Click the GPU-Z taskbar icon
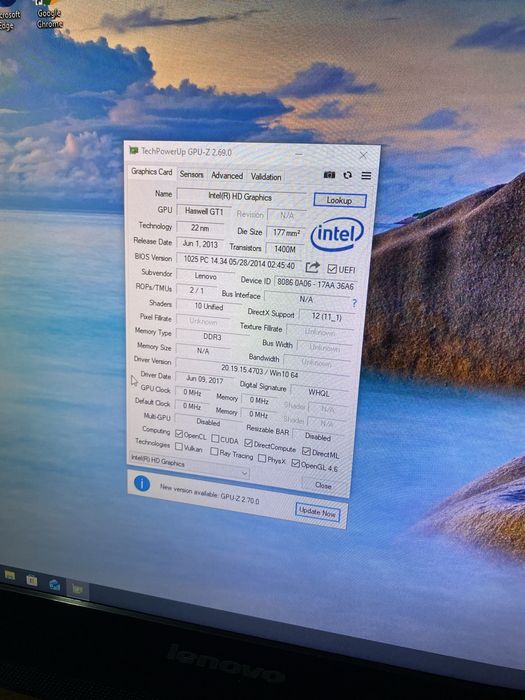525x700 pixels. [x=78, y=590]
